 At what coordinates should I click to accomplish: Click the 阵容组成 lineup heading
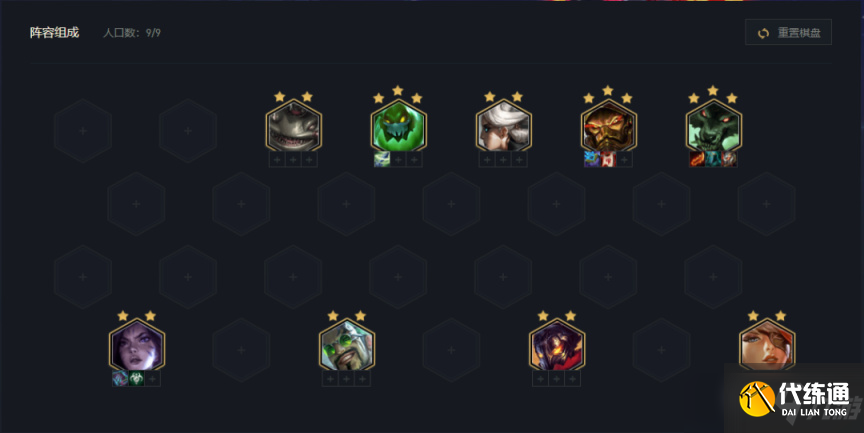pyautogui.click(x=55, y=33)
